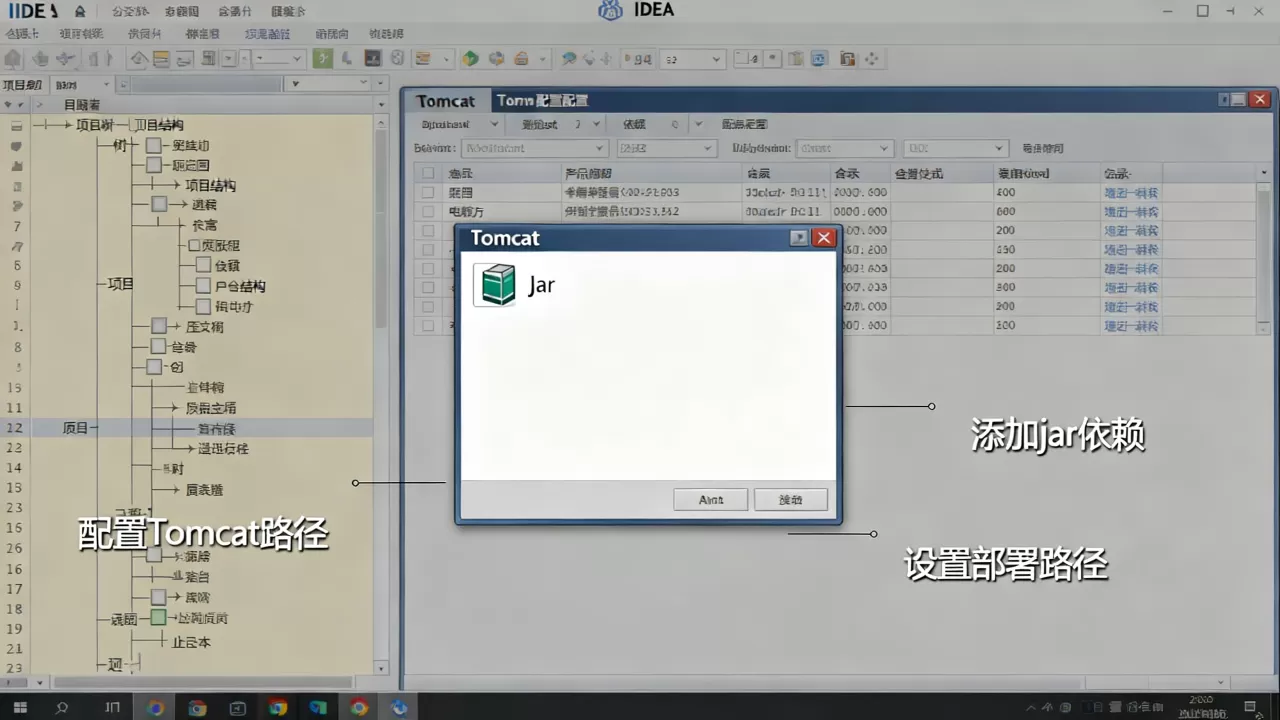Click the four-arrow move icon in the main toolbar
This screenshot has width=1280, height=720.
(x=871, y=59)
